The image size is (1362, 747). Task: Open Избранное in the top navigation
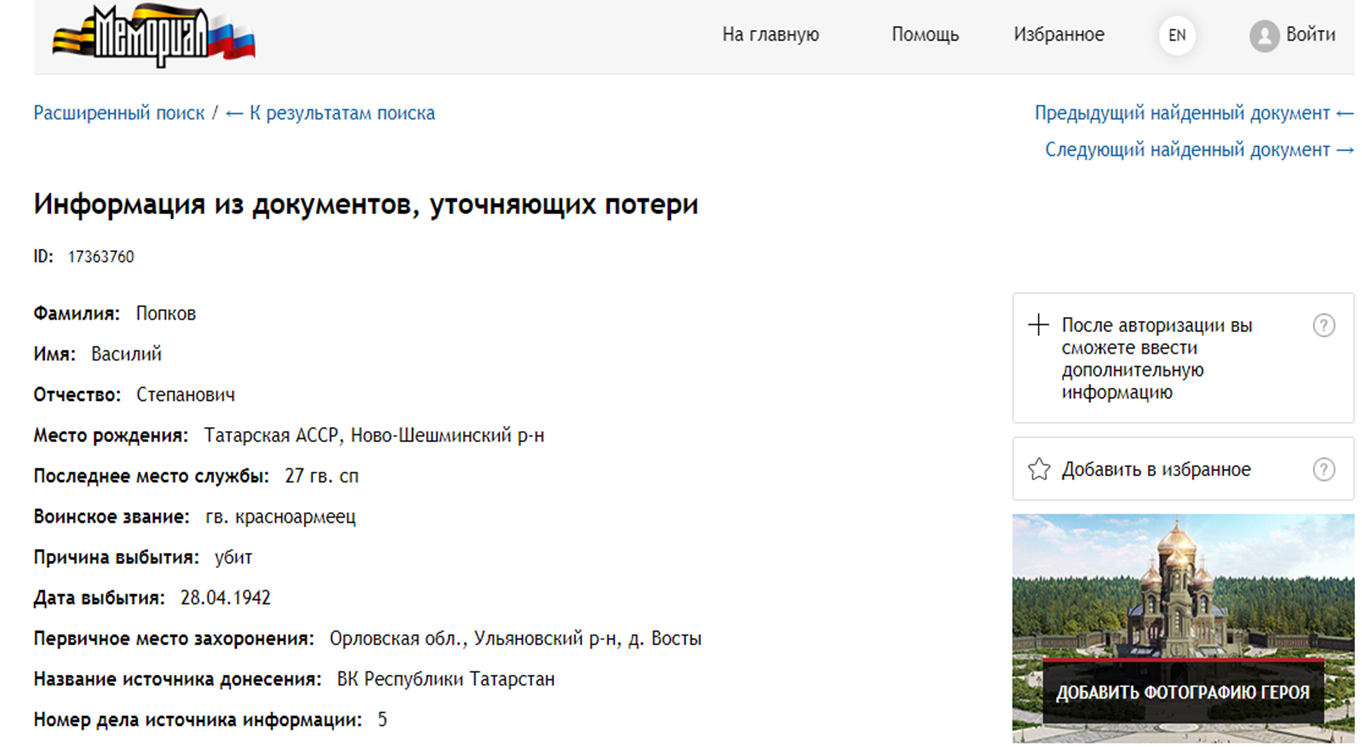point(1059,35)
